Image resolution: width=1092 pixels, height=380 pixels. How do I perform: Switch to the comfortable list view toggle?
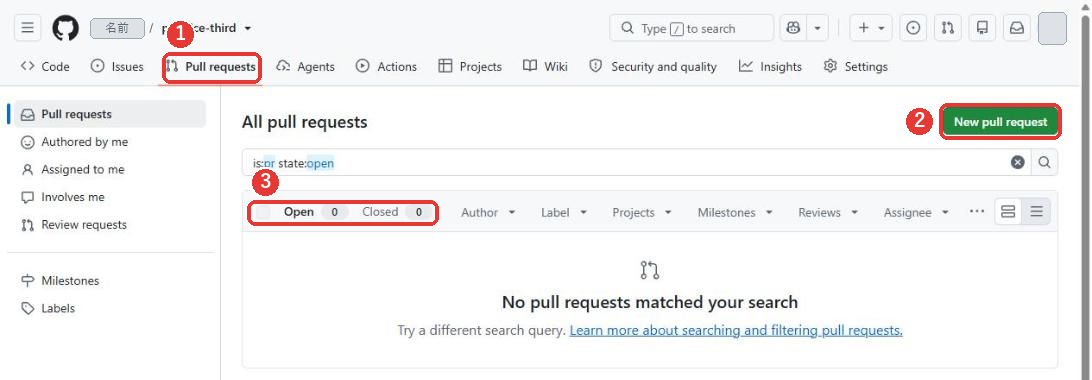click(x=1008, y=212)
